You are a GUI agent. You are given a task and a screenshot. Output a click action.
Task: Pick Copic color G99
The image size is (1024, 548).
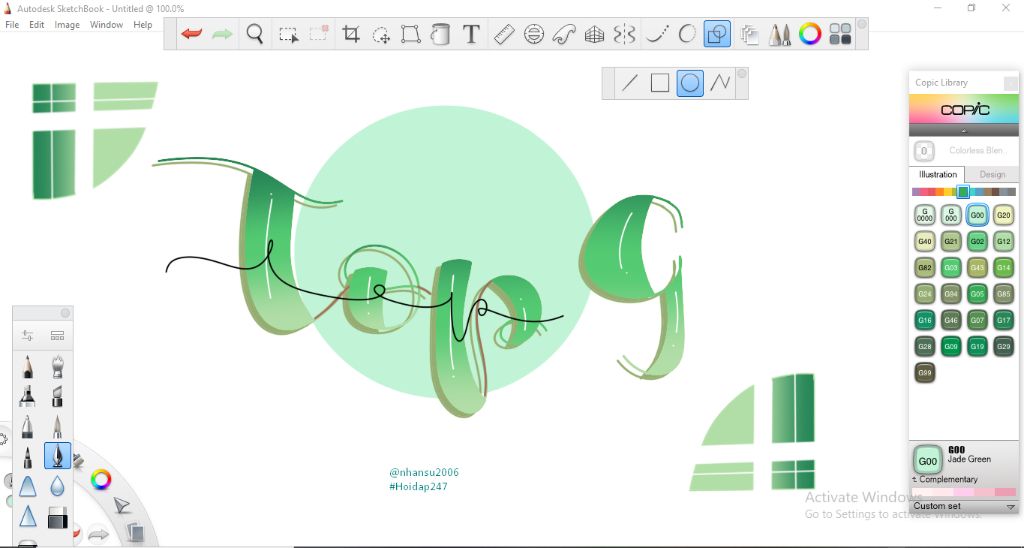925,373
